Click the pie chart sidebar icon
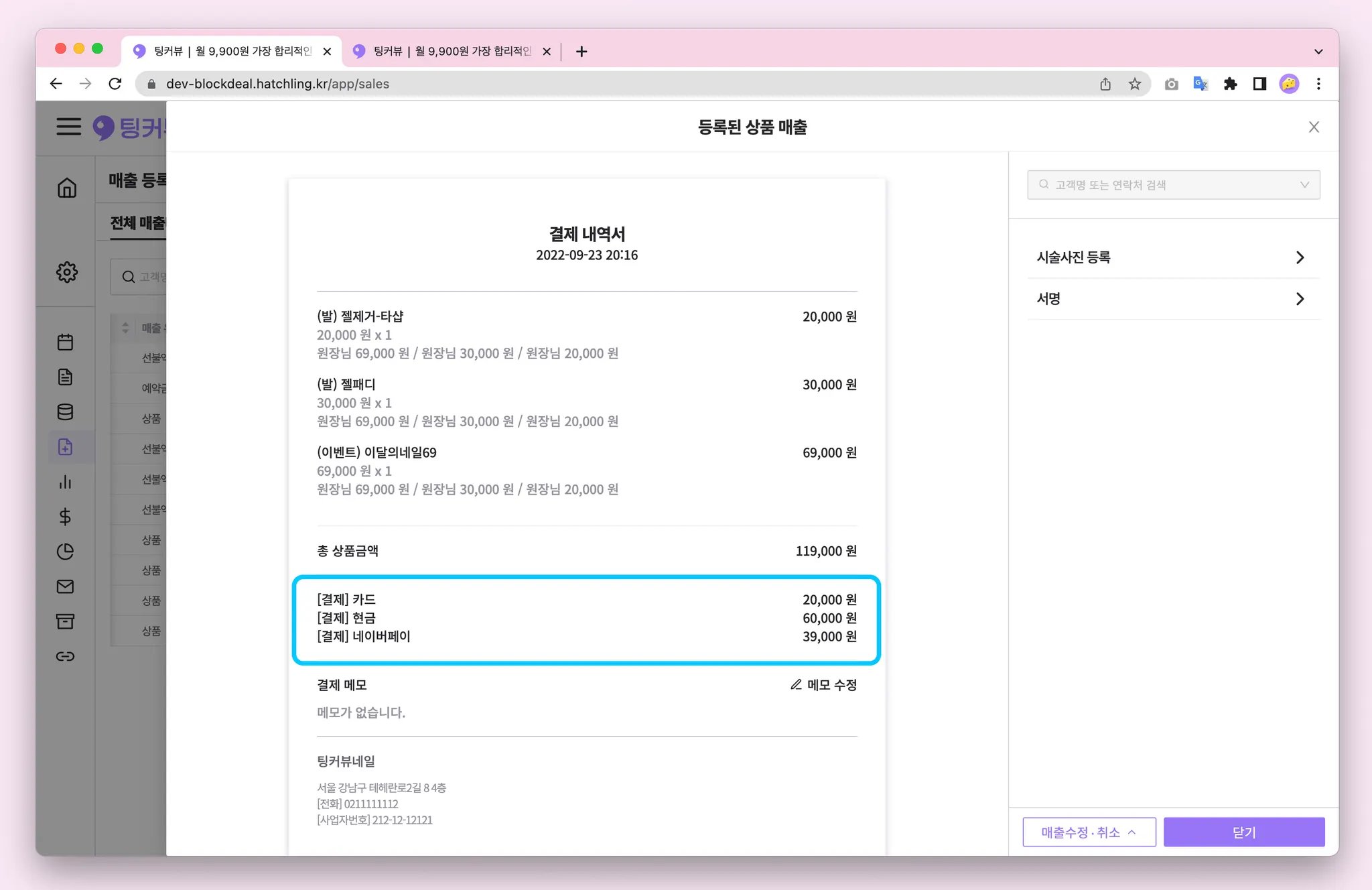 tap(65, 552)
